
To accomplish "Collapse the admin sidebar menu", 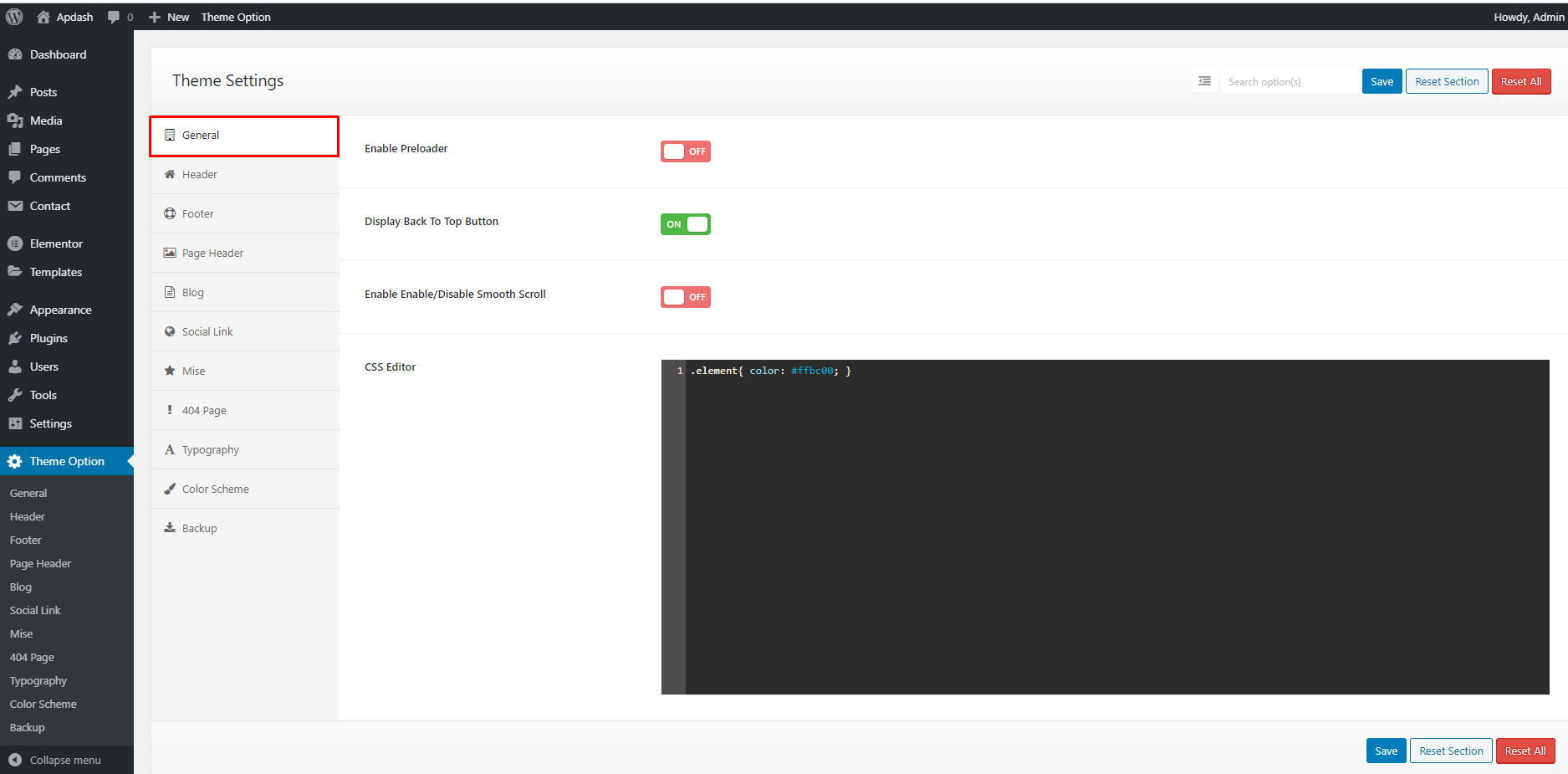I will [x=54, y=760].
